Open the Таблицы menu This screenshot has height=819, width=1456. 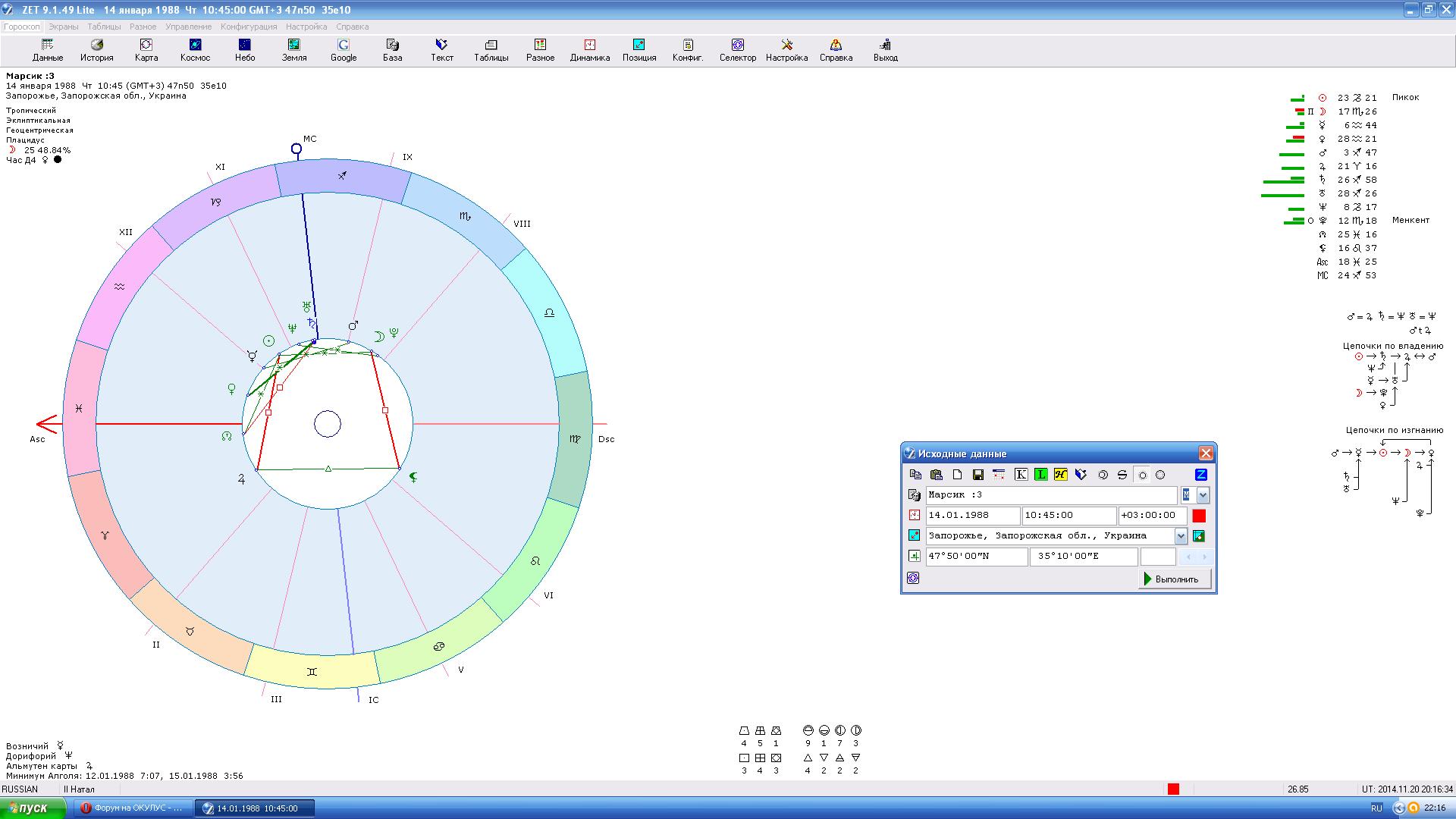[104, 27]
